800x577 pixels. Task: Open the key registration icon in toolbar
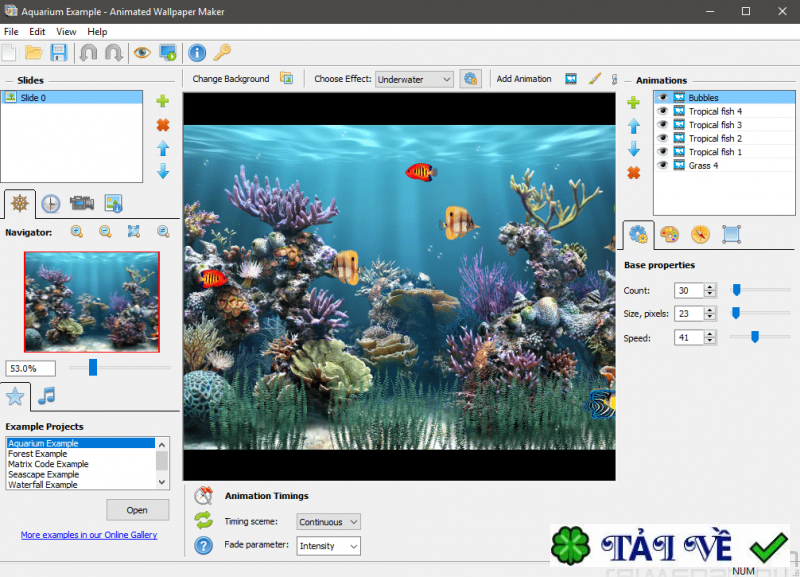tap(222, 53)
